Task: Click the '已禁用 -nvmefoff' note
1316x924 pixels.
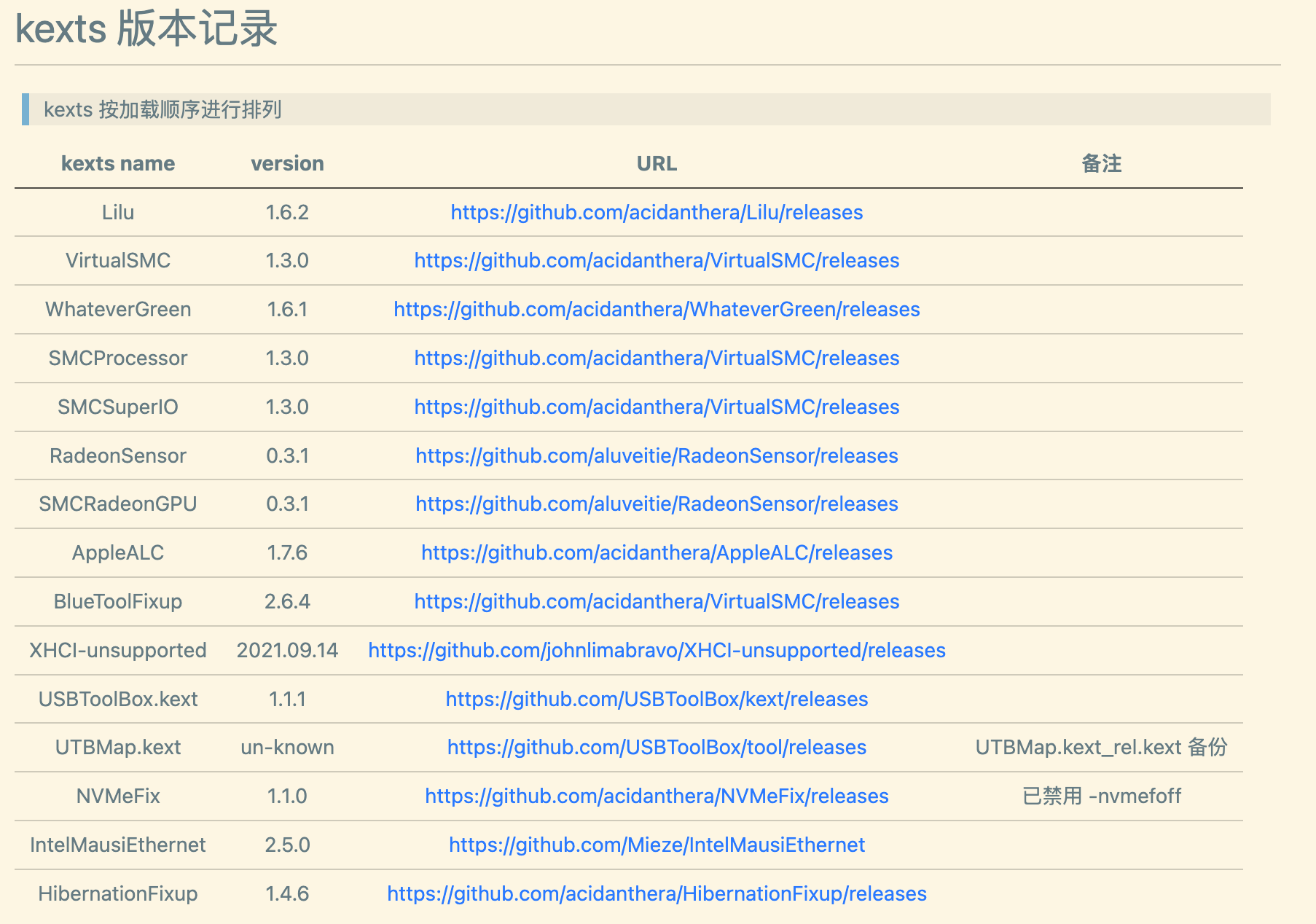Action: [x=1101, y=796]
